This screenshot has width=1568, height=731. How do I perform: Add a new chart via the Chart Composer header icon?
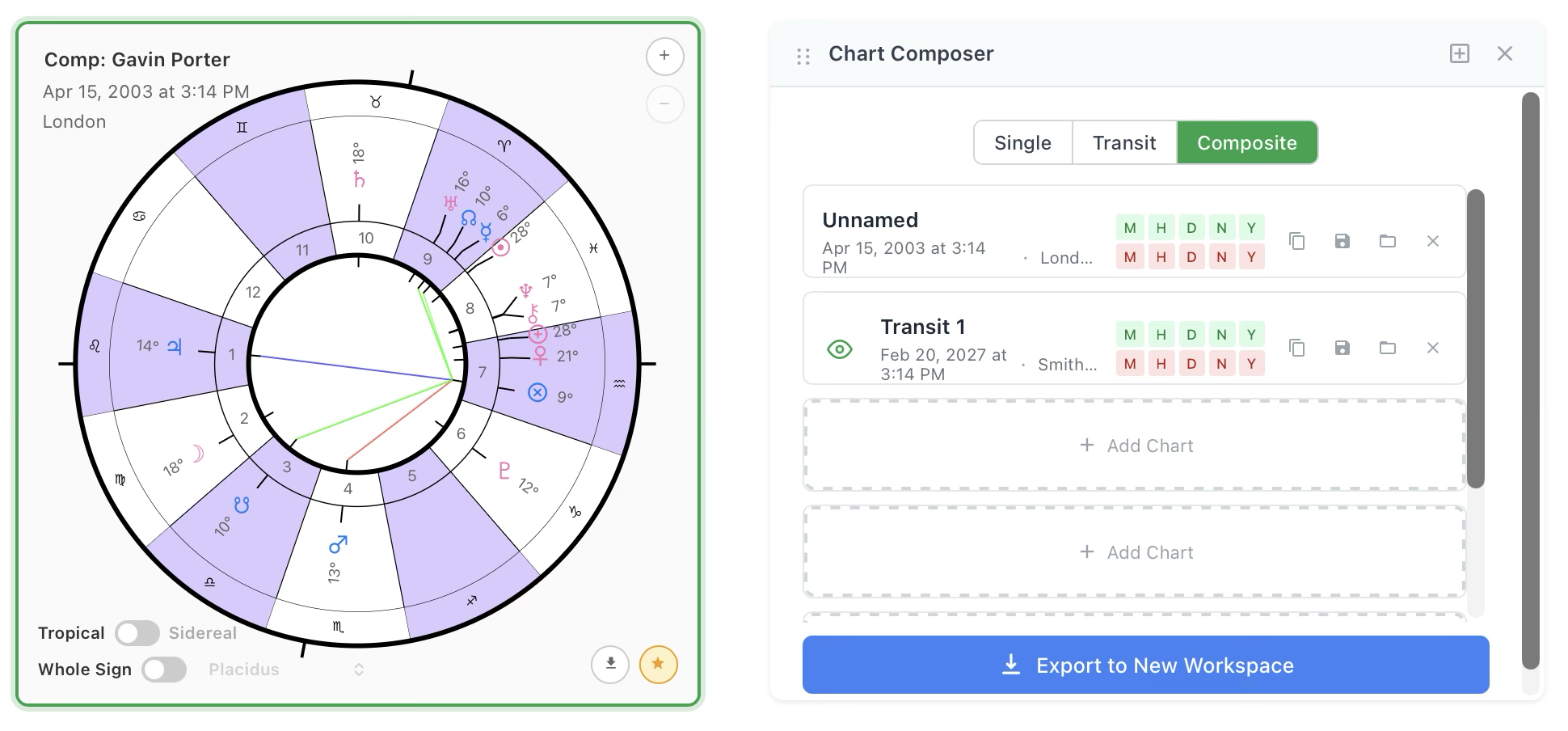pyautogui.click(x=1460, y=53)
